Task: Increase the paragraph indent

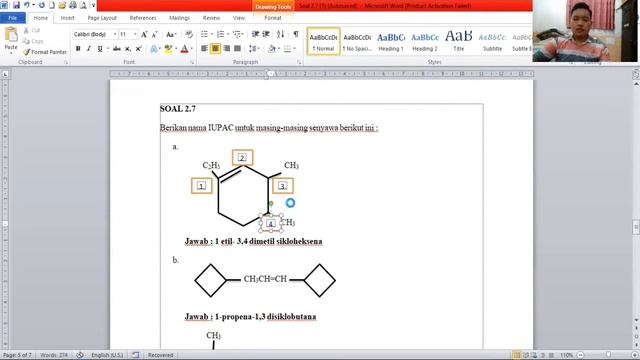Action: point(266,34)
